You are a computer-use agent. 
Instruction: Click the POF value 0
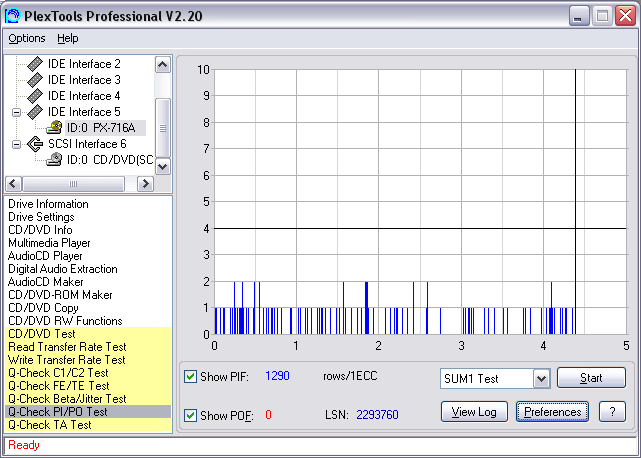[268, 415]
